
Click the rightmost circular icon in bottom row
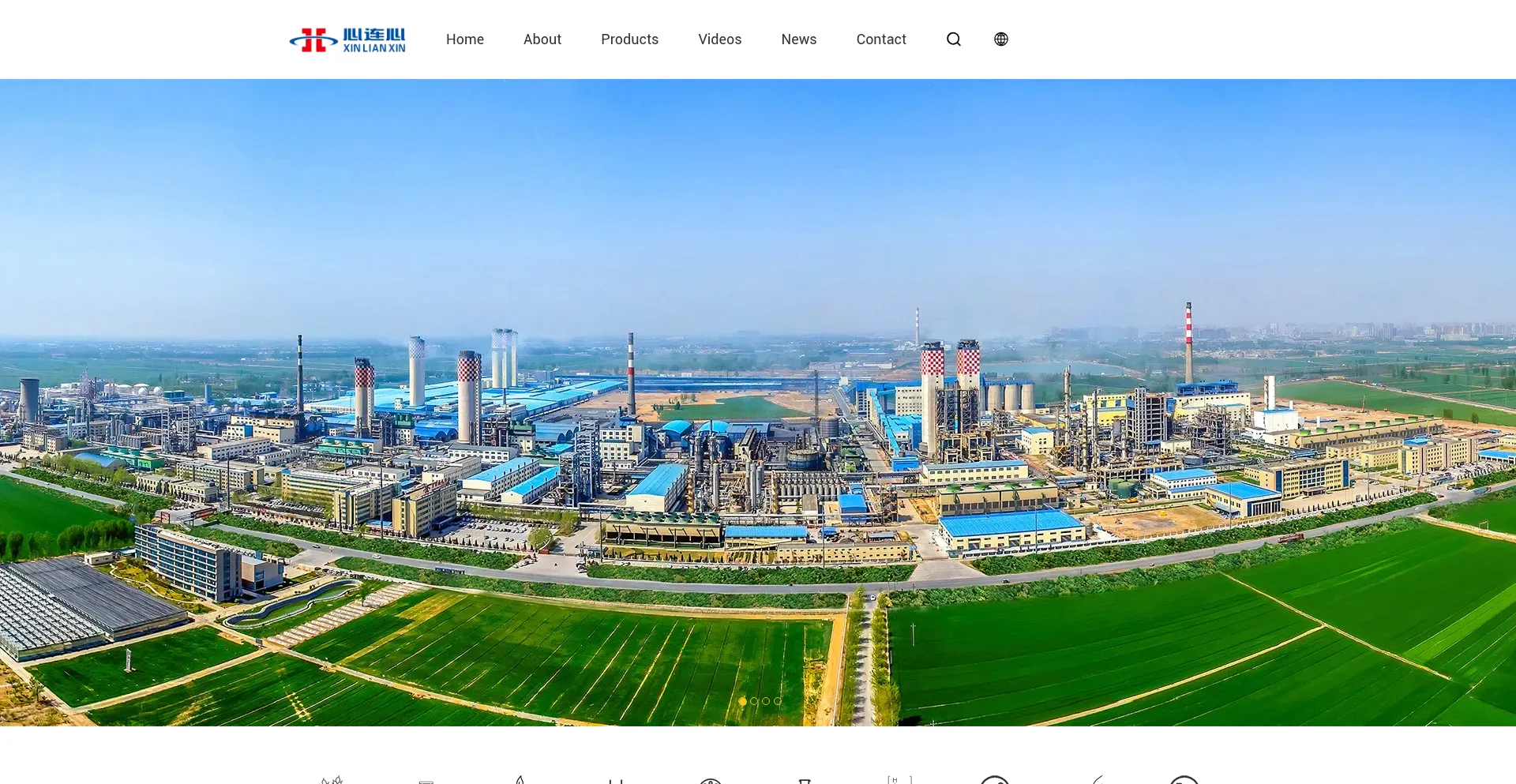point(1184,780)
